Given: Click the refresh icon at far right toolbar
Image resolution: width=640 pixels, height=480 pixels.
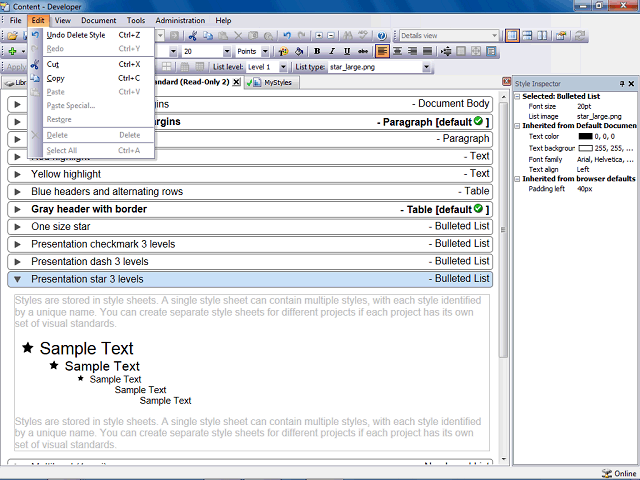Looking at the screenshot, I should click(x=580, y=36).
